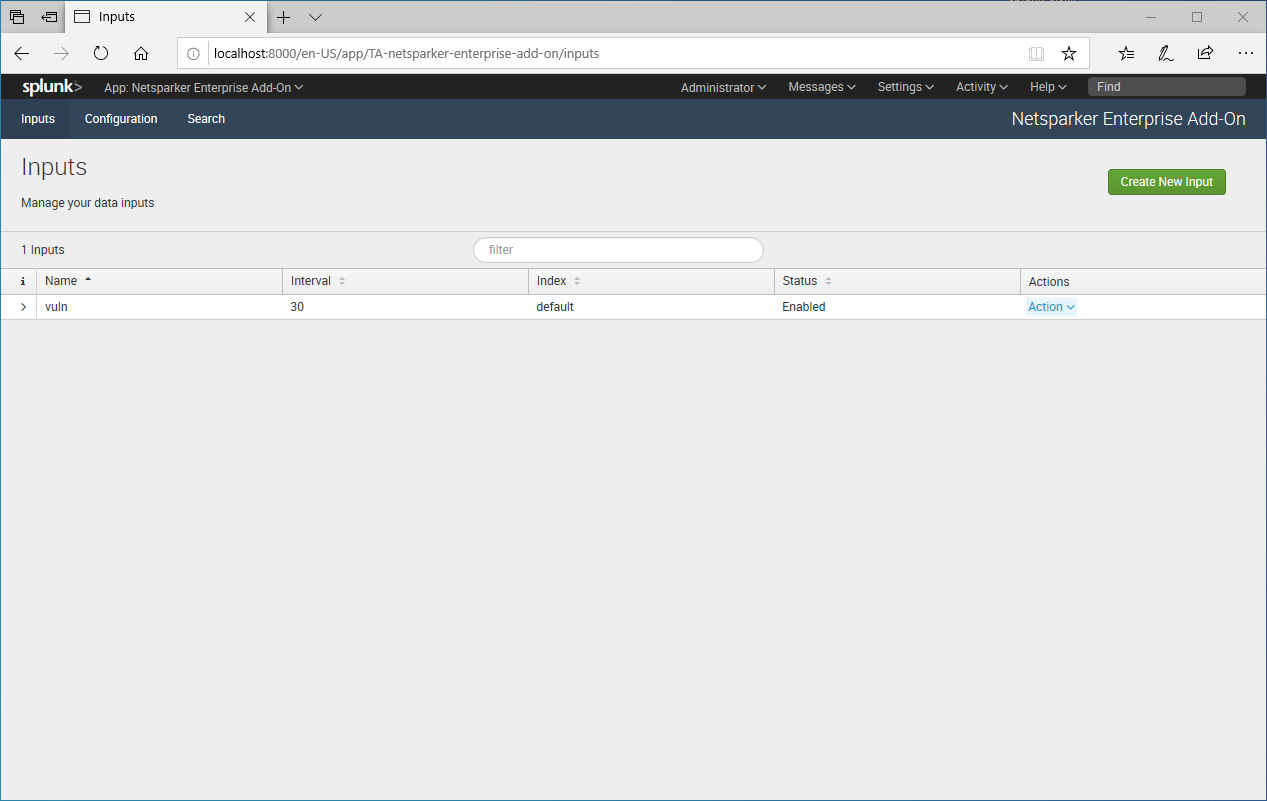This screenshot has height=801, width=1267.
Task: Go back using the browser back arrow
Action: 21,53
